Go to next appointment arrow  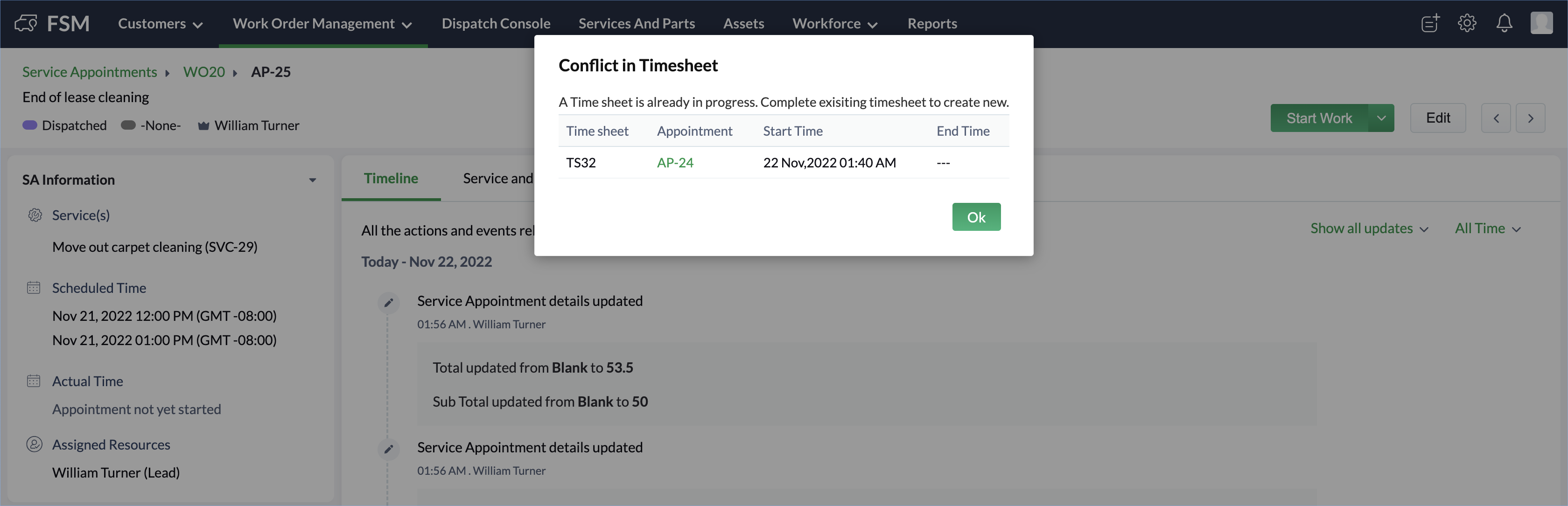tap(1530, 118)
